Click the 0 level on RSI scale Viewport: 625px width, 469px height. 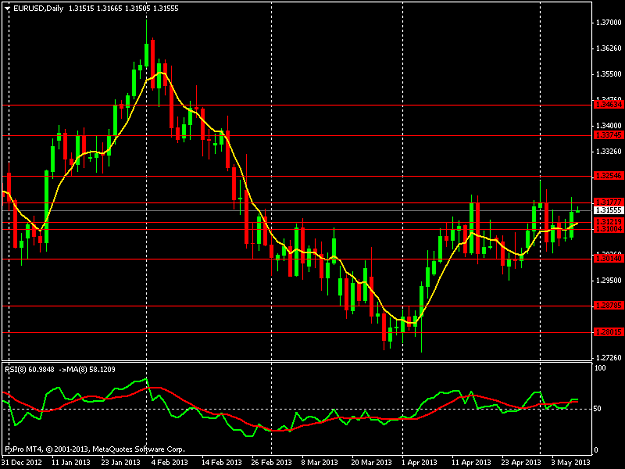(x=596, y=450)
